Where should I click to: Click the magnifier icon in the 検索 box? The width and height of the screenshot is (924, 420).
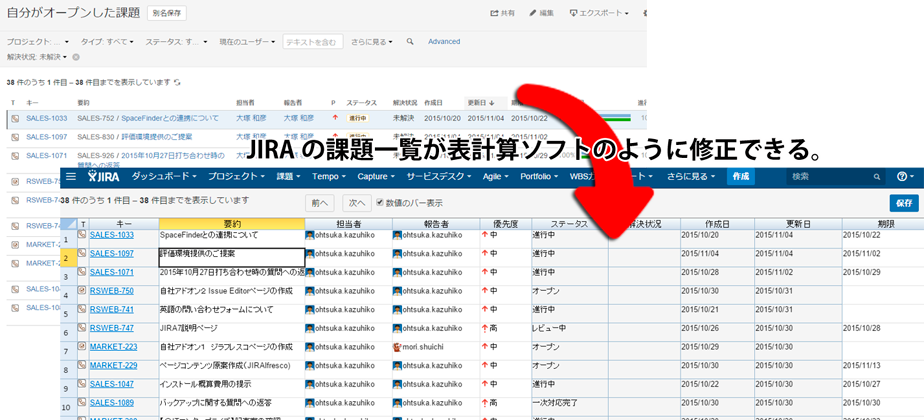coord(877,176)
